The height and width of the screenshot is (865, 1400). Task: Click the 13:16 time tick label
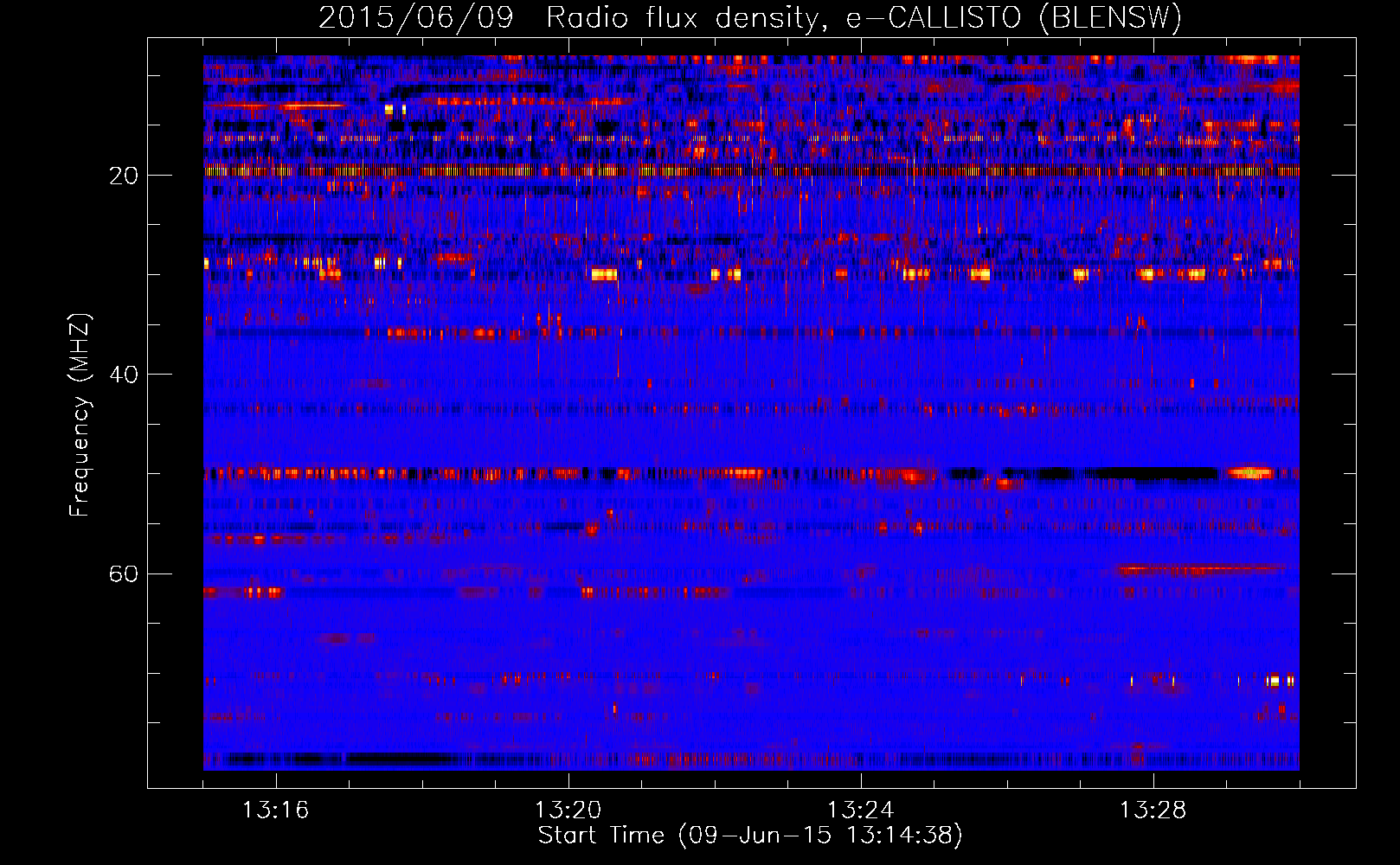tap(275, 811)
